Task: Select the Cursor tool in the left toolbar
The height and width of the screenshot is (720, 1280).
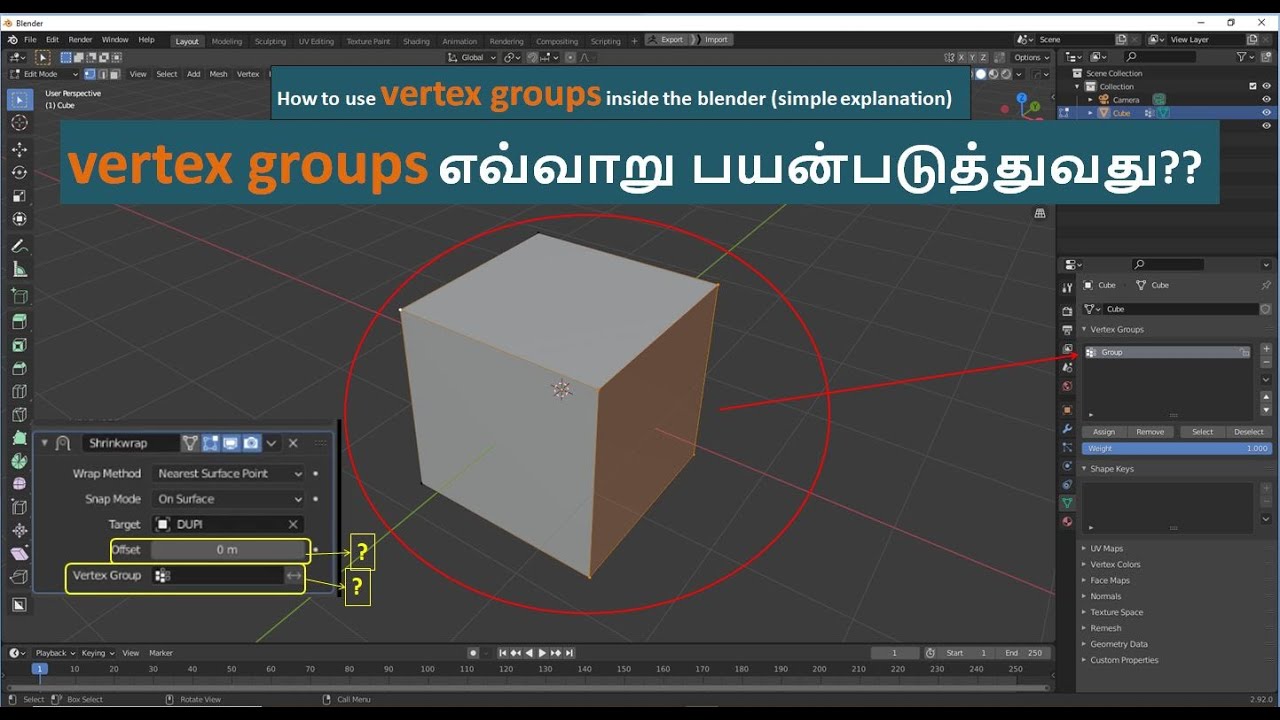Action: click(x=19, y=122)
